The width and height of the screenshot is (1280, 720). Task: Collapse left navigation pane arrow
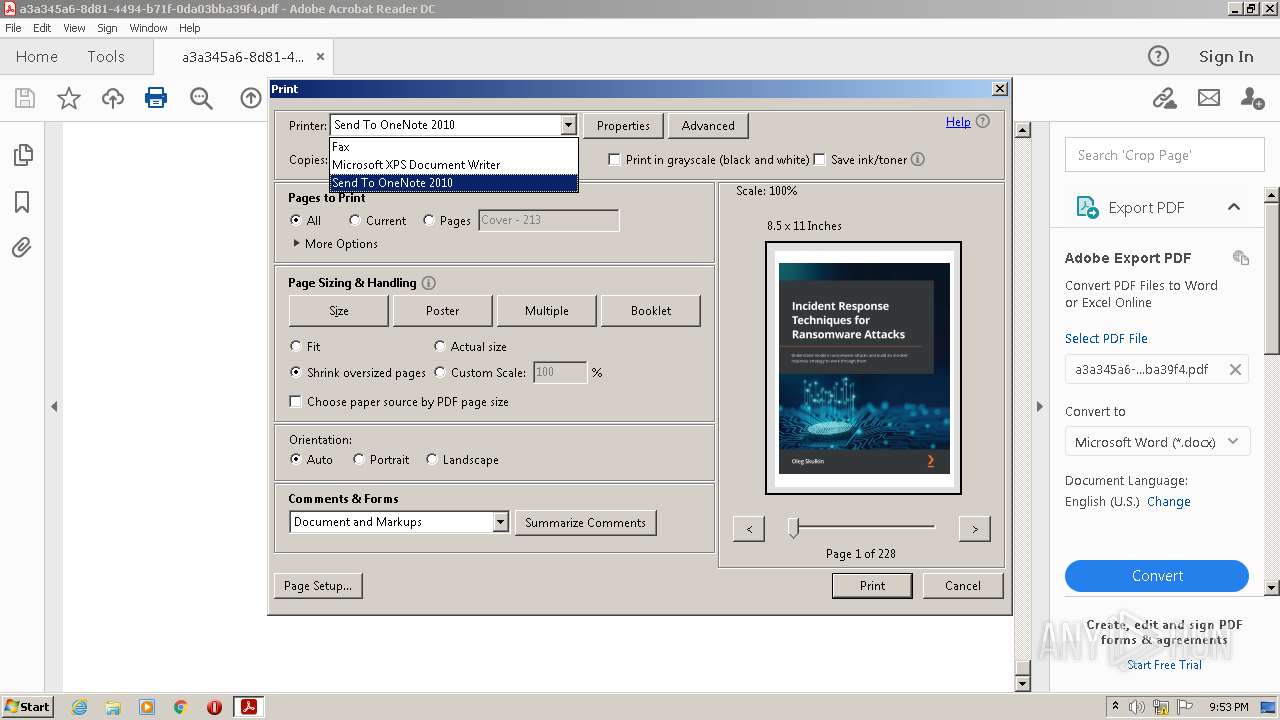coord(54,406)
